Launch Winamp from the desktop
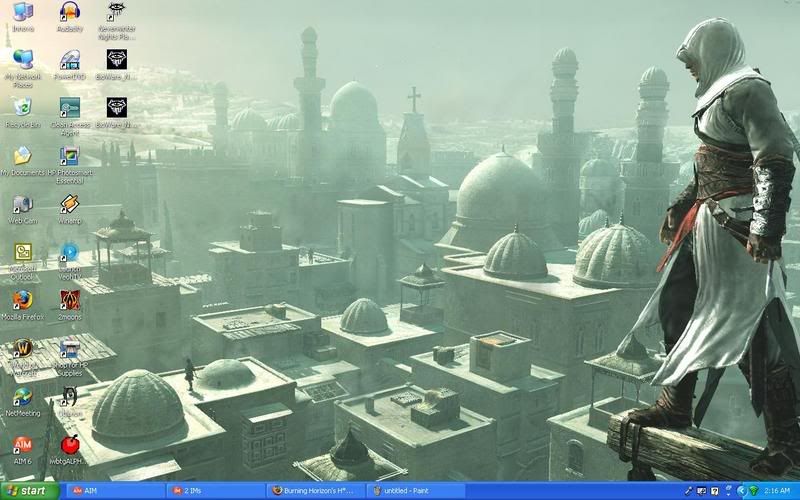The image size is (800, 500). pos(69,209)
